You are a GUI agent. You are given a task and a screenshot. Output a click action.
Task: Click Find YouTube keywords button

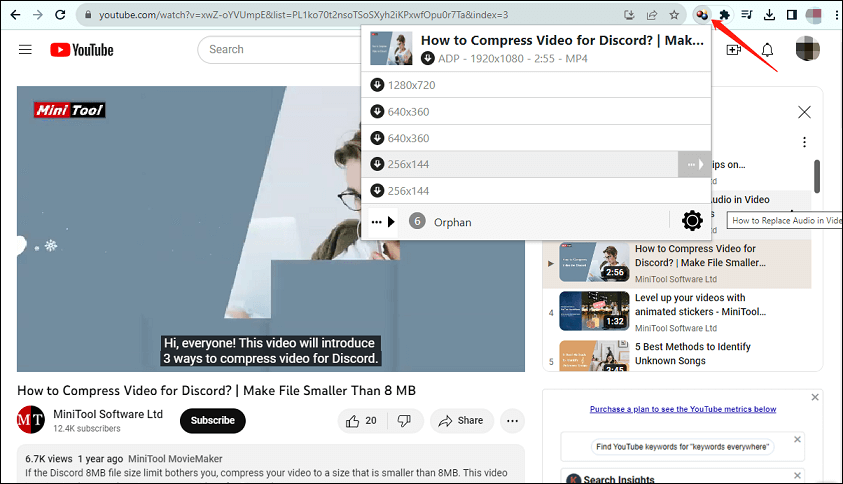tap(682, 447)
